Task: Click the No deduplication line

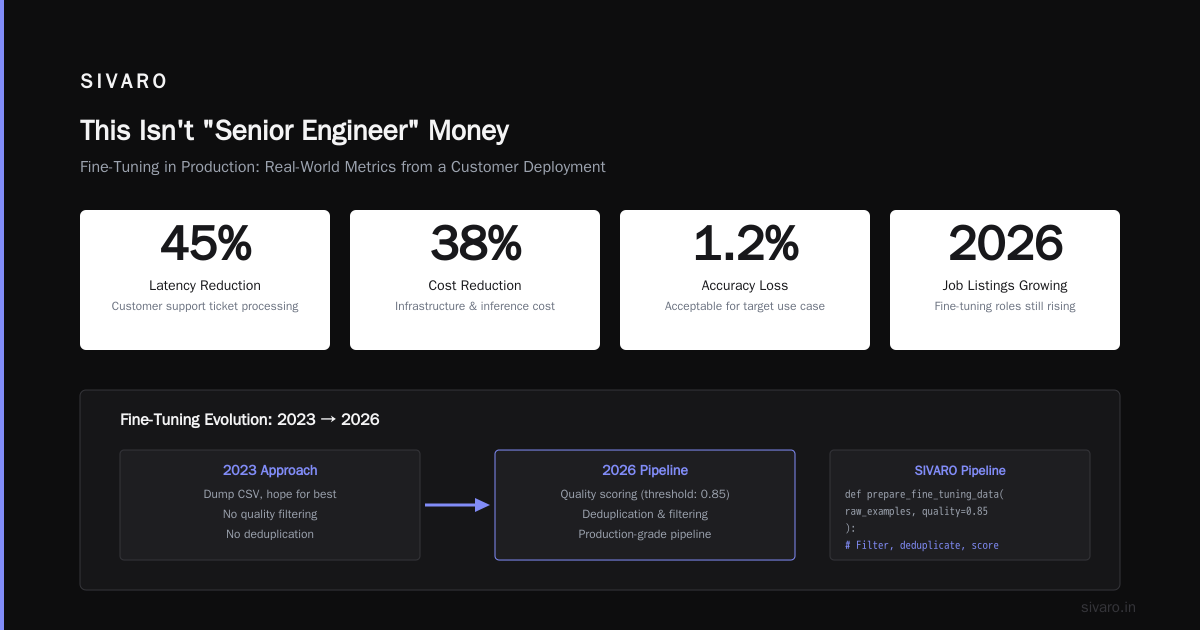Action: pyautogui.click(x=270, y=534)
